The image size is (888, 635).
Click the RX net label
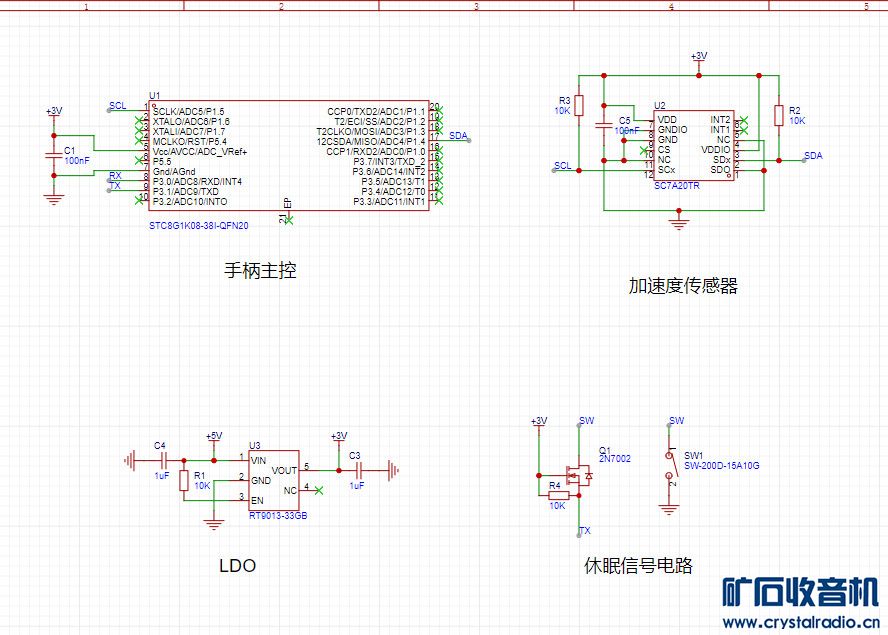pyautogui.click(x=115, y=176)
